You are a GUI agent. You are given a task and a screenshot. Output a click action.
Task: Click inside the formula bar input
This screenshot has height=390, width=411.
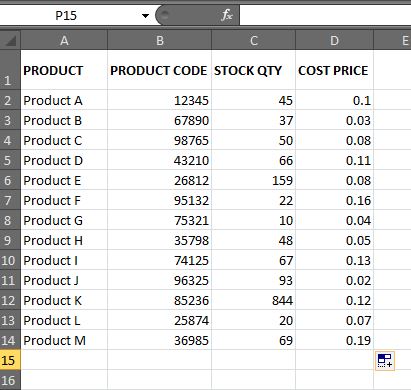325,15
